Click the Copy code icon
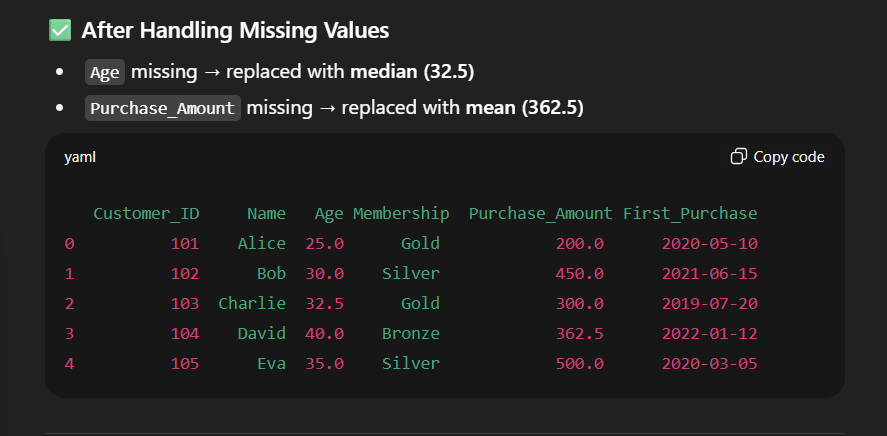 [739, 157]
